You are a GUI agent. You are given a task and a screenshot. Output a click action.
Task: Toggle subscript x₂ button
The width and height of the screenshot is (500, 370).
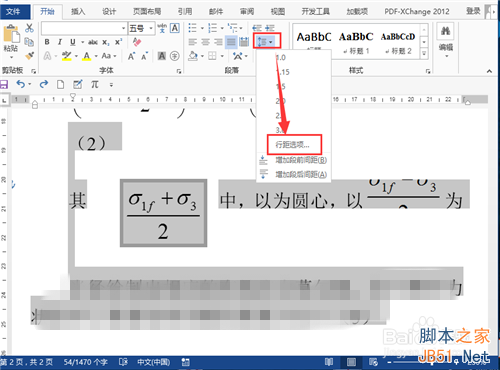pos(106,42)
